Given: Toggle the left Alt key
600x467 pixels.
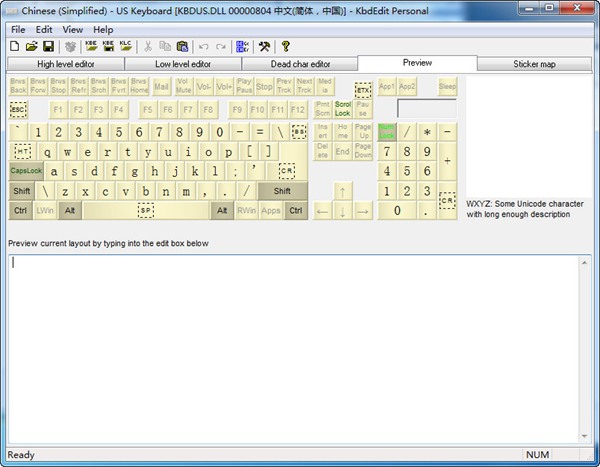Looking at the screenshot, I should 70,211.
